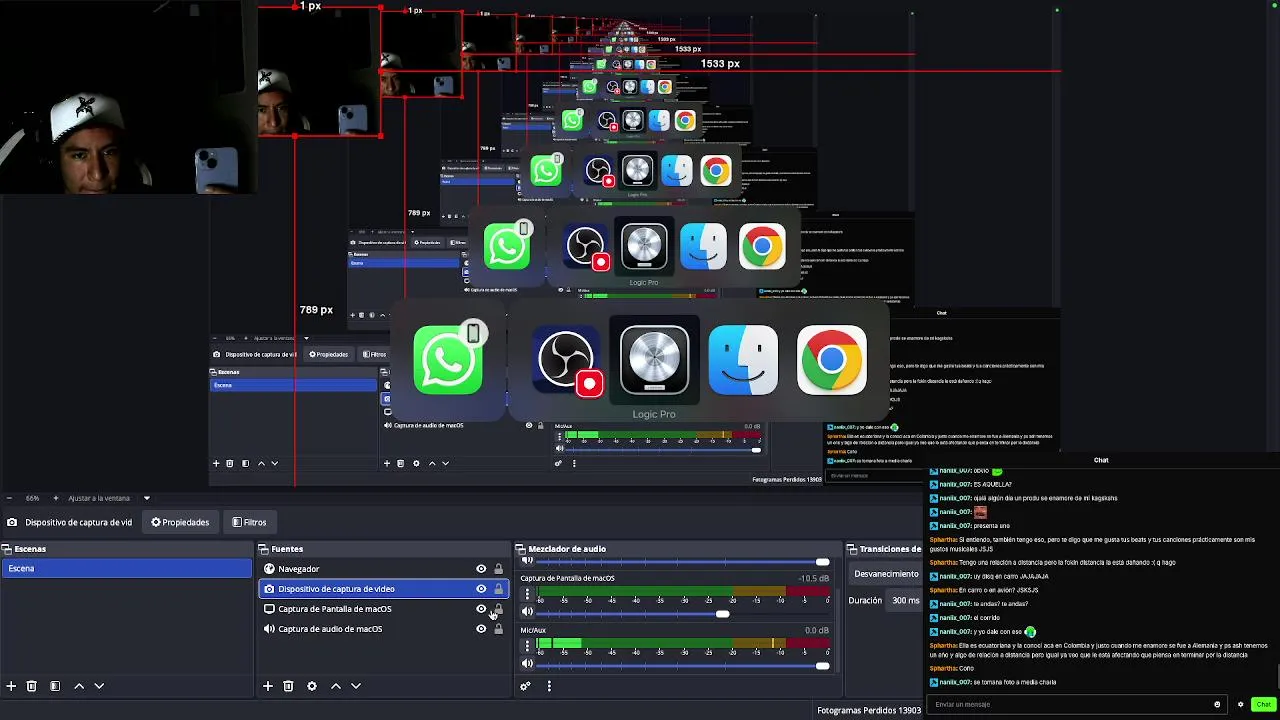Zoom in the preview with plus button
1280x720 pixels.
click(56, 498)
